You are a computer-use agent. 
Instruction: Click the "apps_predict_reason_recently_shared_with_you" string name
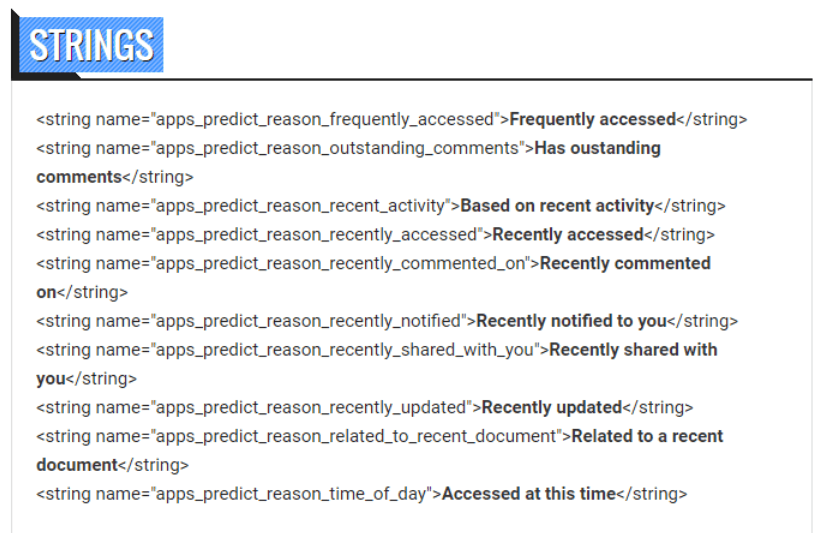(345, 350)
